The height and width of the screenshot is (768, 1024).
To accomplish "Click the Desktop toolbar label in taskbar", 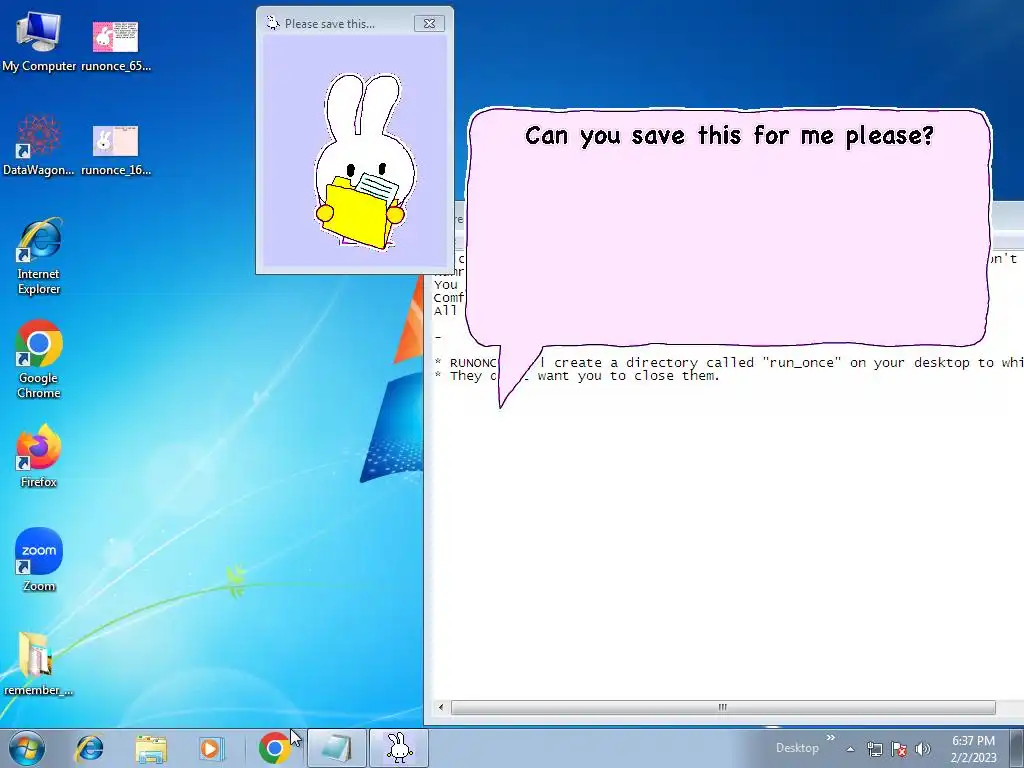I will pos(797,748).
